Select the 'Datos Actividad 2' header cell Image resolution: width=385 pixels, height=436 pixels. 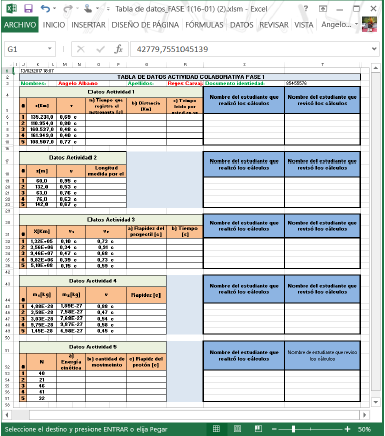coord(73,158)
